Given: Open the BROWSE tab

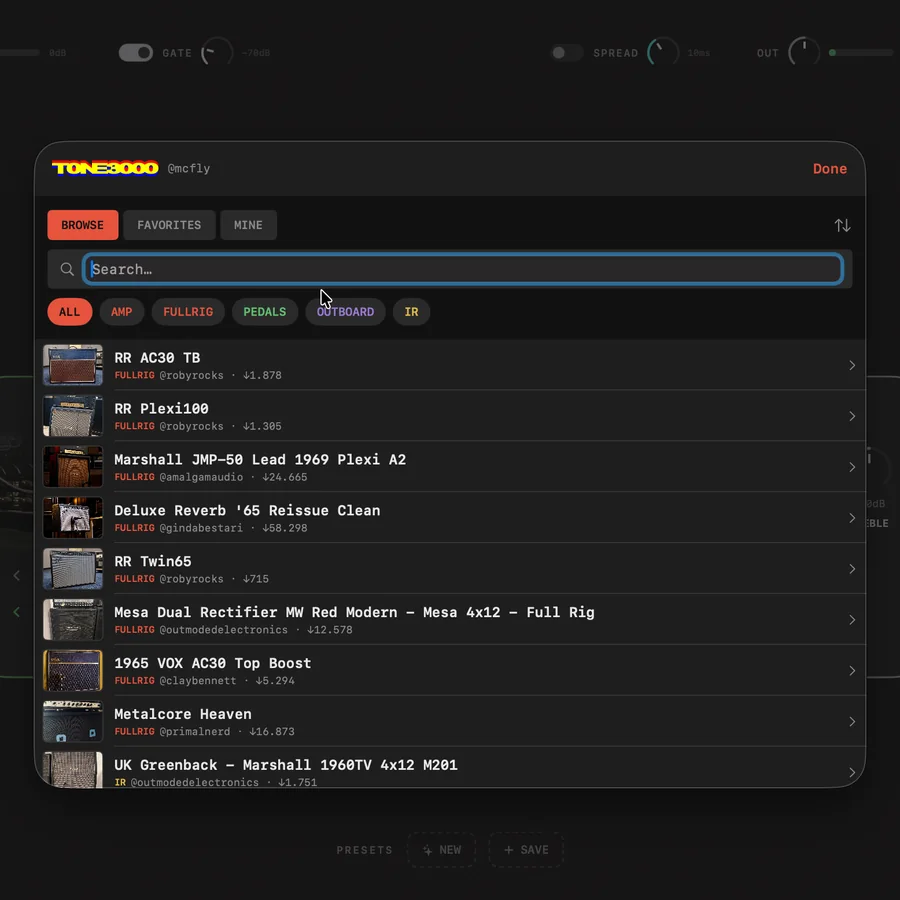Looking at the screenshot, I should click(83, 225).
